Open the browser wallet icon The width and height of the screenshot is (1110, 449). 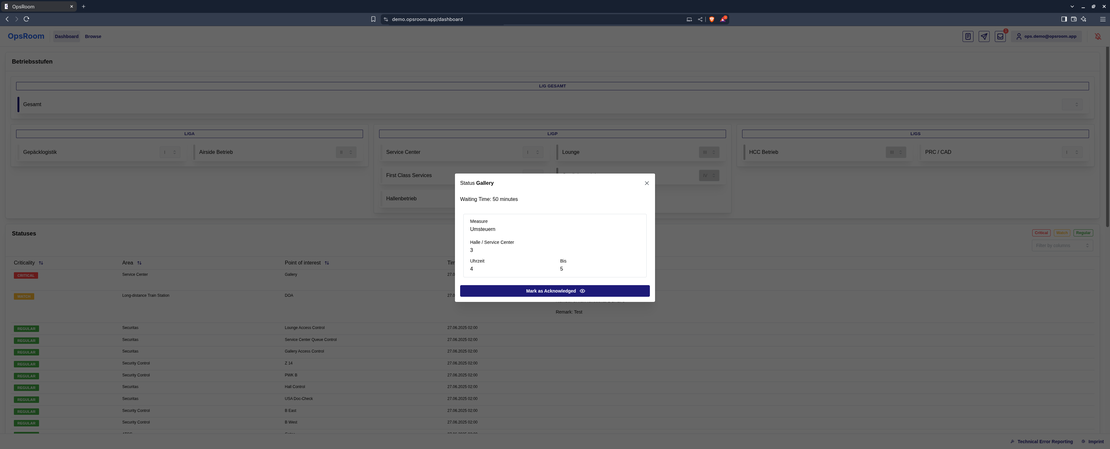coord(1074,19)
